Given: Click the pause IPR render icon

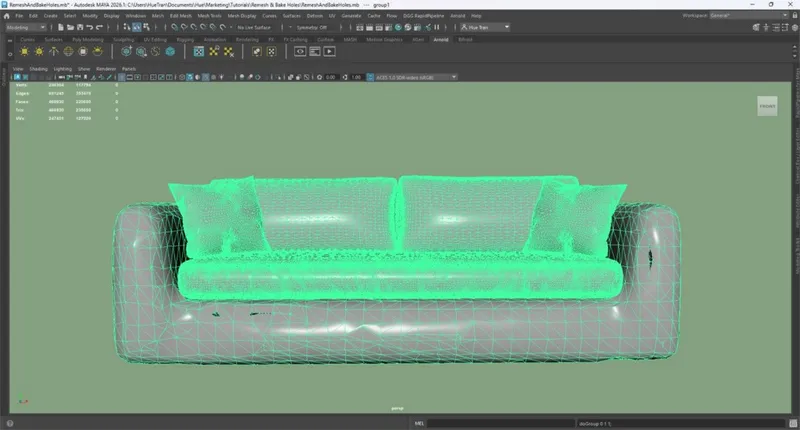Looking at the screenshot, I should tap(437, 27).
